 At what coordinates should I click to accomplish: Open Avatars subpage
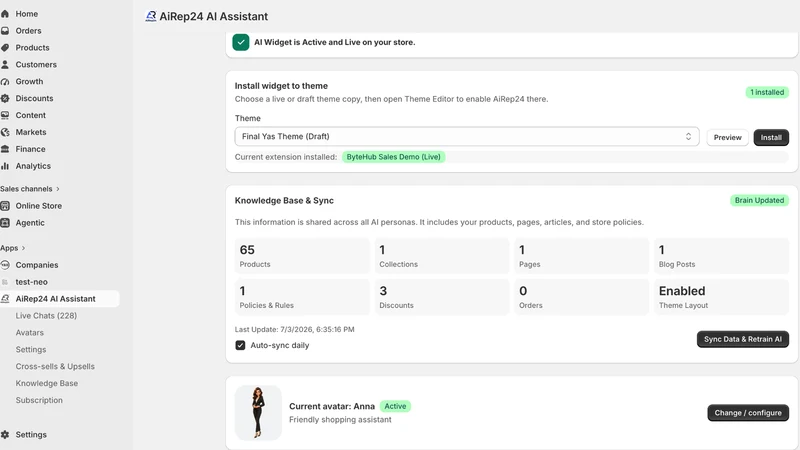click(x=30, y=332)
